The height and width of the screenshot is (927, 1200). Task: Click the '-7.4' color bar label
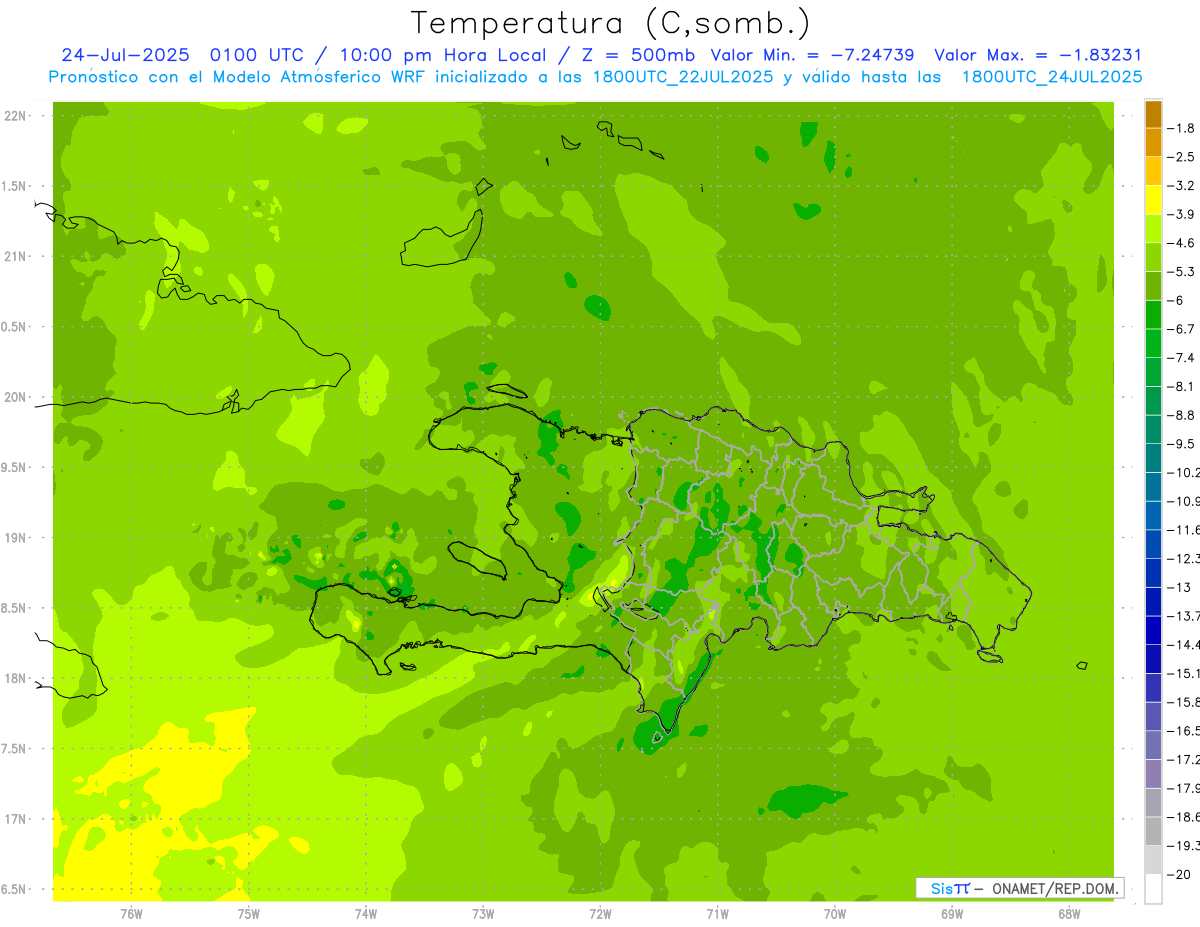coord(1182,358)
